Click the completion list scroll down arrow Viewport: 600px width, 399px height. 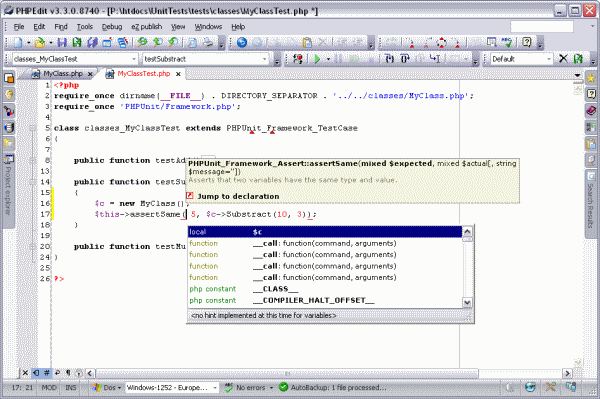(467, 303)
